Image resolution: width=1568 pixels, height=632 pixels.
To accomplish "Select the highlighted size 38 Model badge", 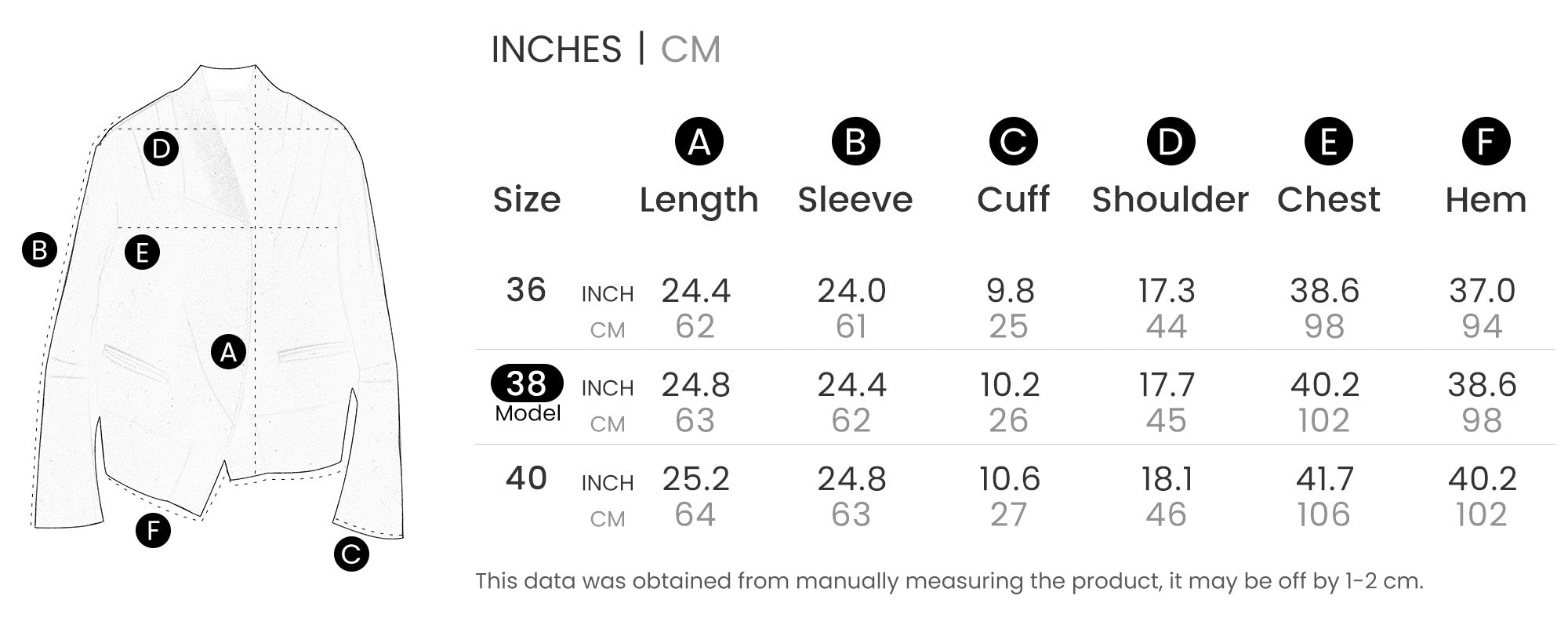I will pyautogui.click(x=527, y=384).
